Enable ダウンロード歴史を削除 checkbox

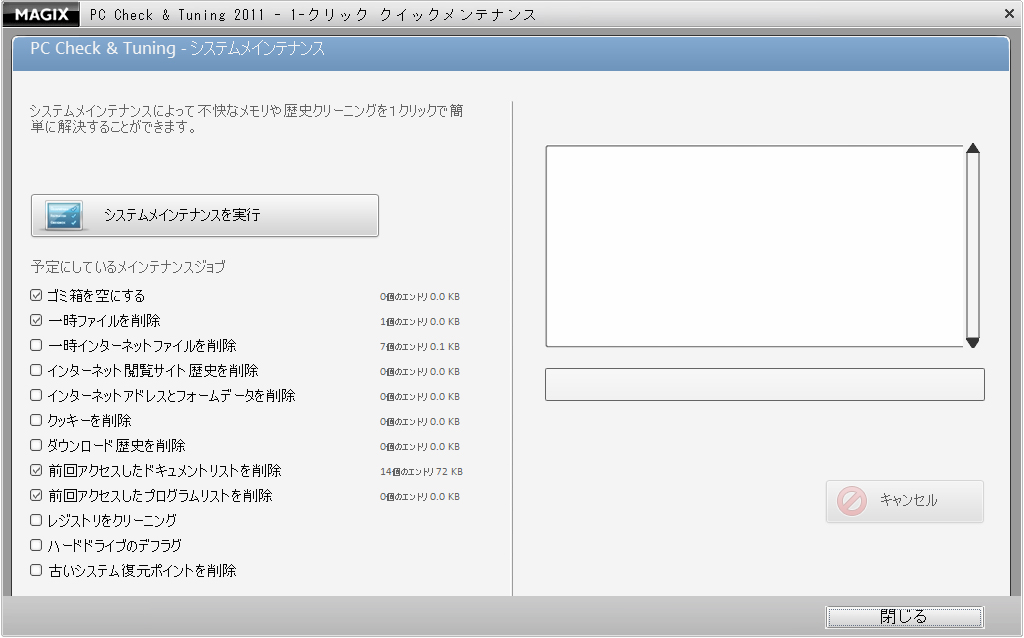(36, 445)
